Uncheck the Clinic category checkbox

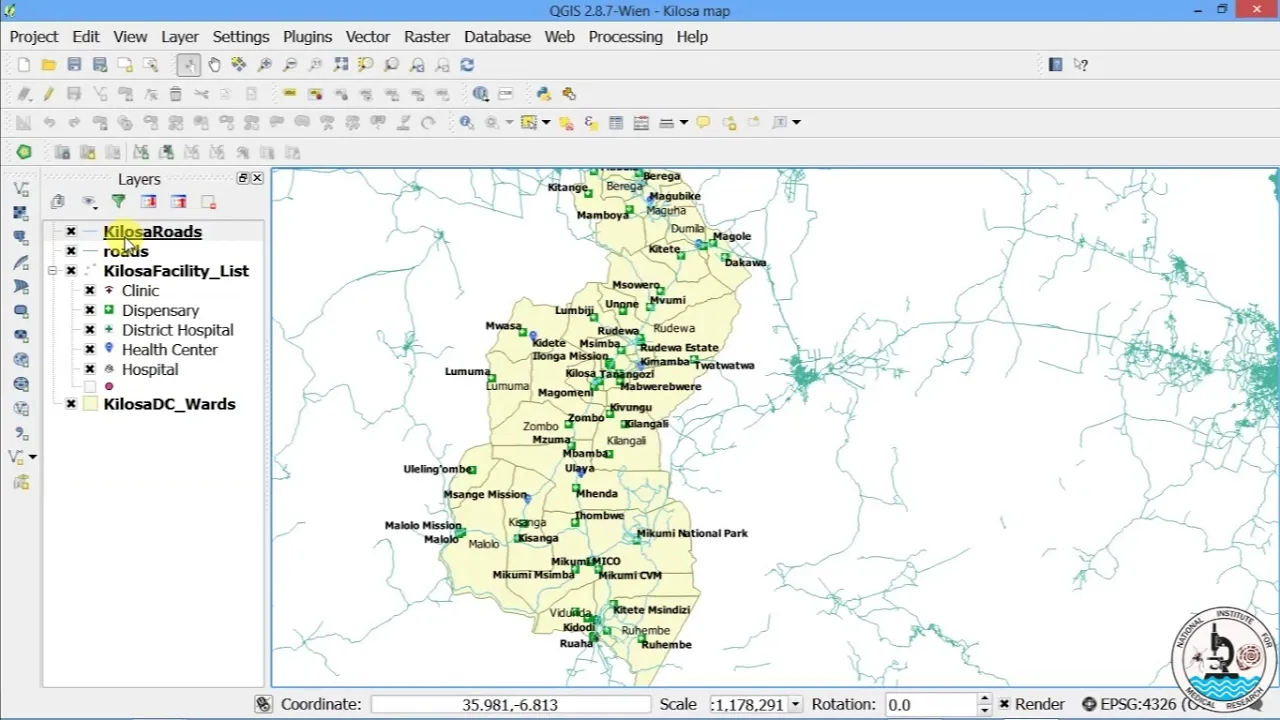[x=90, y=291]
